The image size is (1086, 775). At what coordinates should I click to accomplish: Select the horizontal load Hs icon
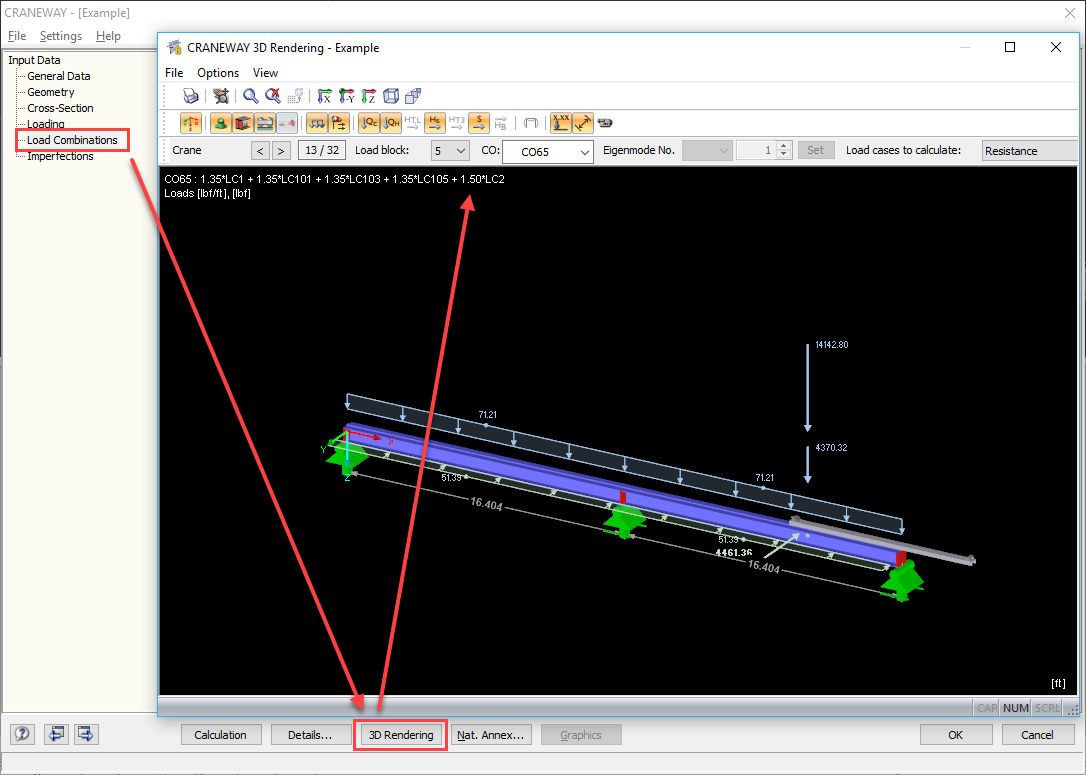[x=433, y=122]
